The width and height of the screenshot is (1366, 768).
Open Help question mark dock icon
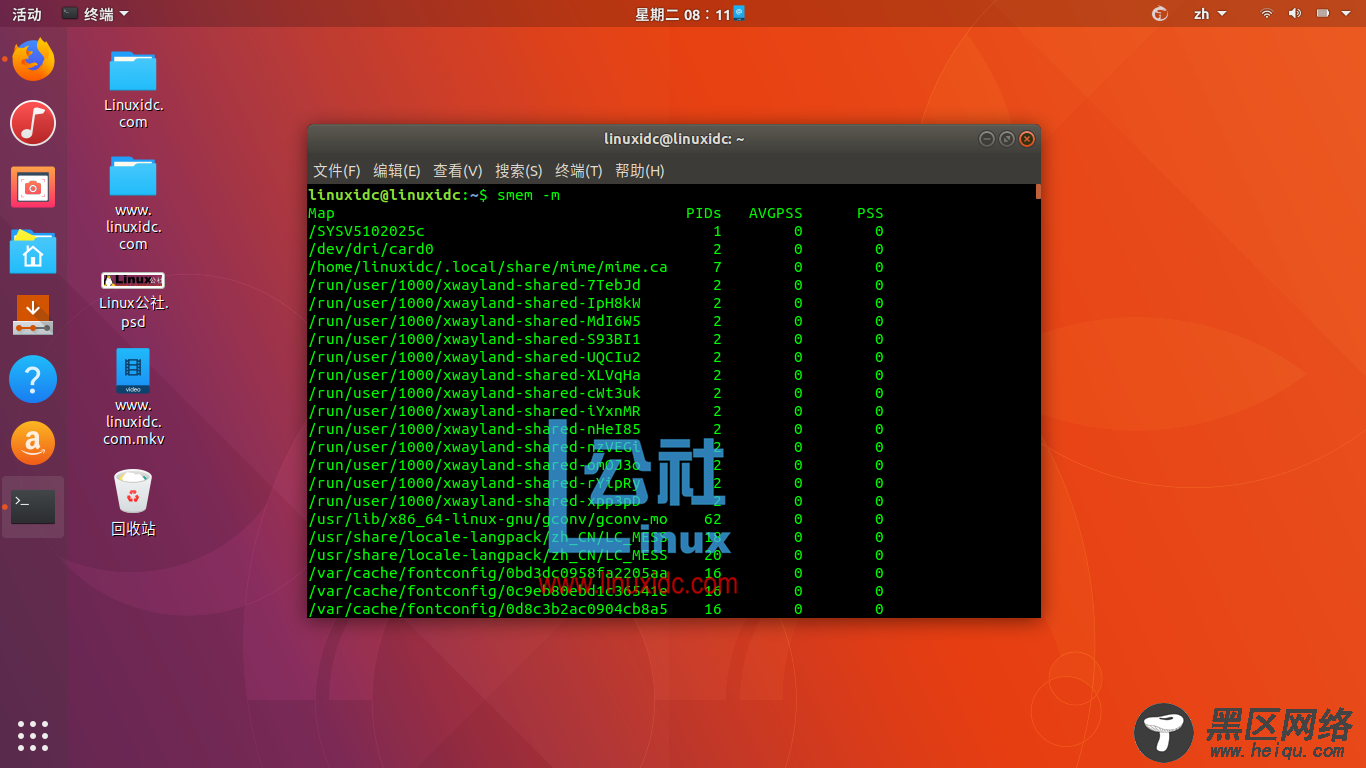pyautogui.click(x=33, y=379)
